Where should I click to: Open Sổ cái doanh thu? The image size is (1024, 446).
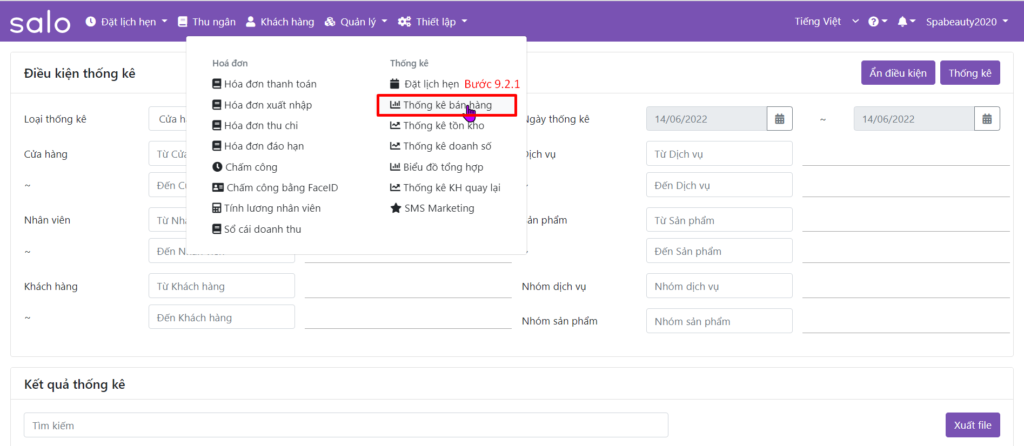257,229
